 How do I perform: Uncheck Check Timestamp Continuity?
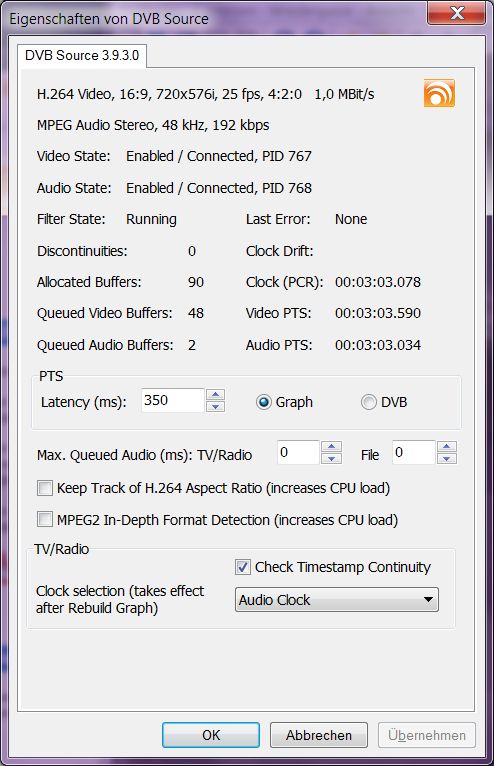(243, 567)
